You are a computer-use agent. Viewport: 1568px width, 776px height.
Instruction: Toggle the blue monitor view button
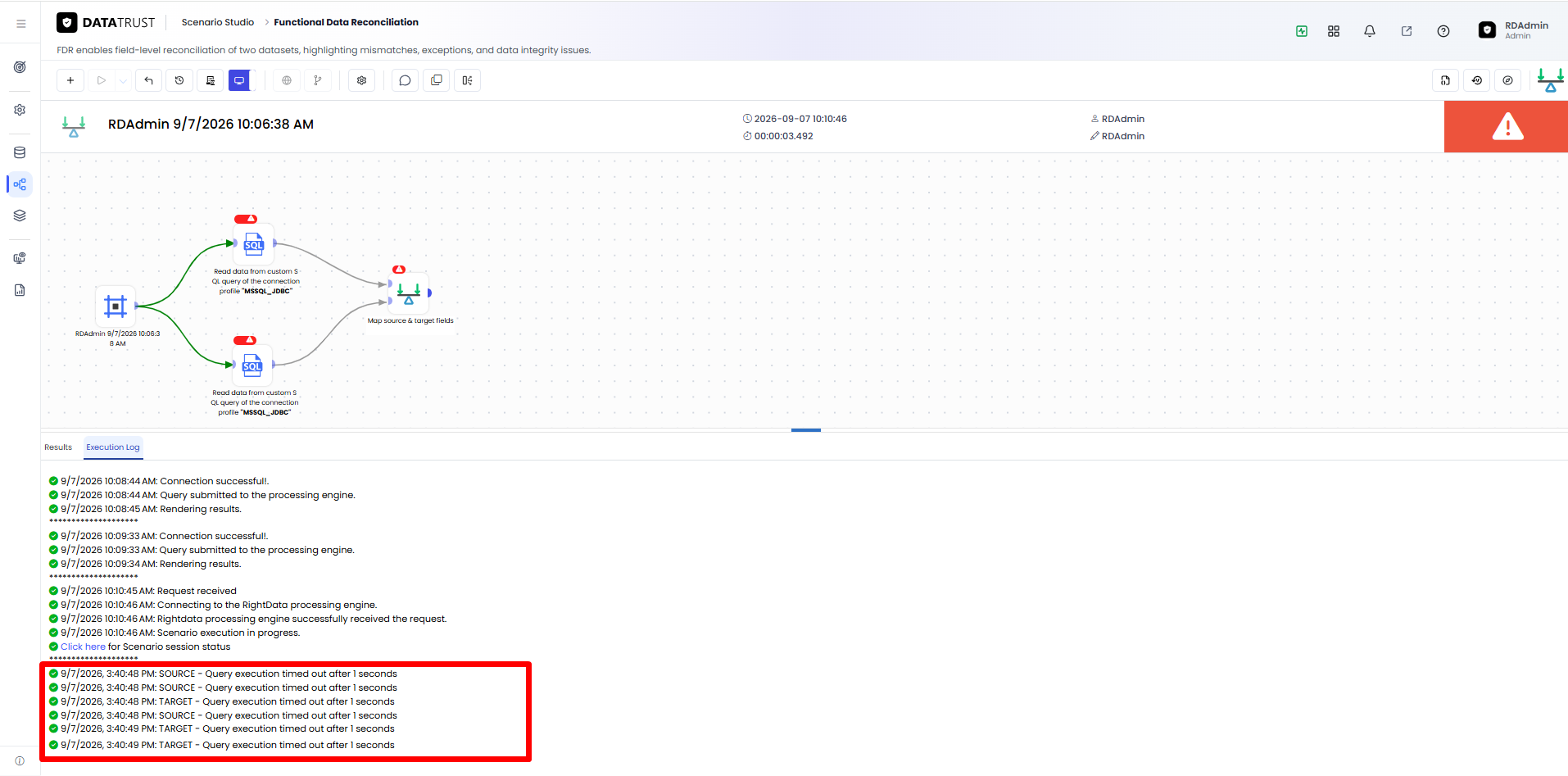[239, 80]
